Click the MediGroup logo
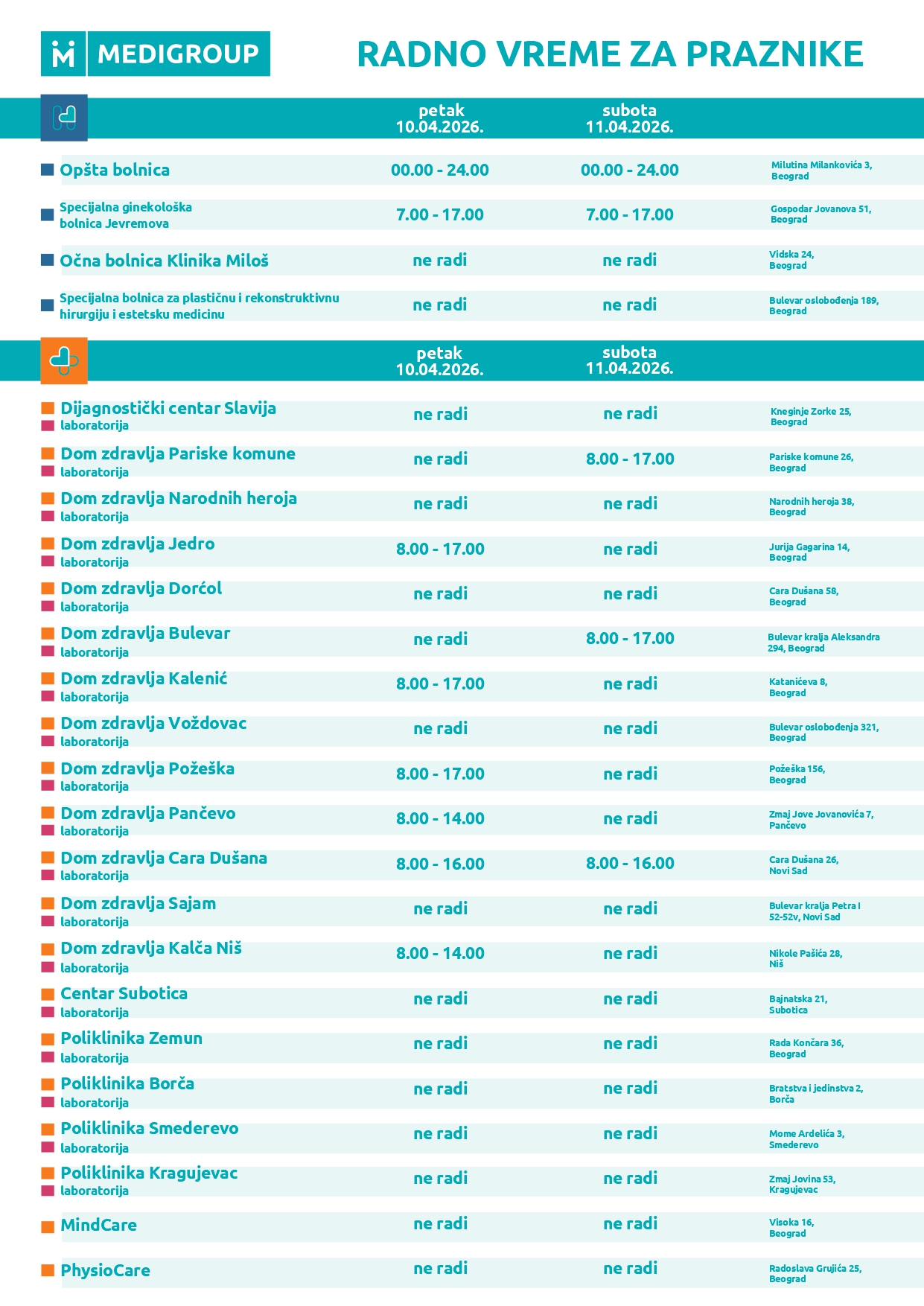The height and width of the screenshot is (1306, 924). pyautogui.click(x=155, y=54)
